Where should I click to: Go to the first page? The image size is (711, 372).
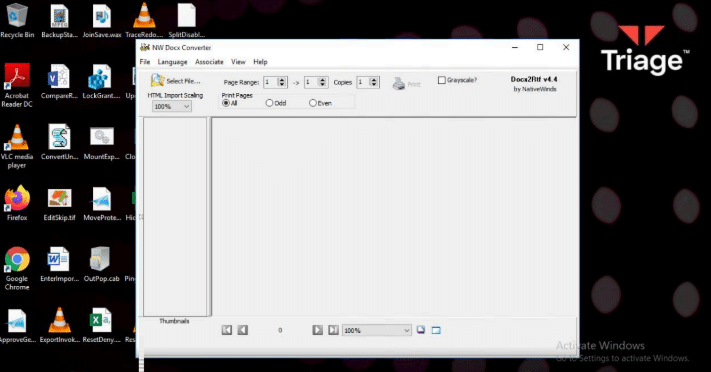[x=227, y=330]
